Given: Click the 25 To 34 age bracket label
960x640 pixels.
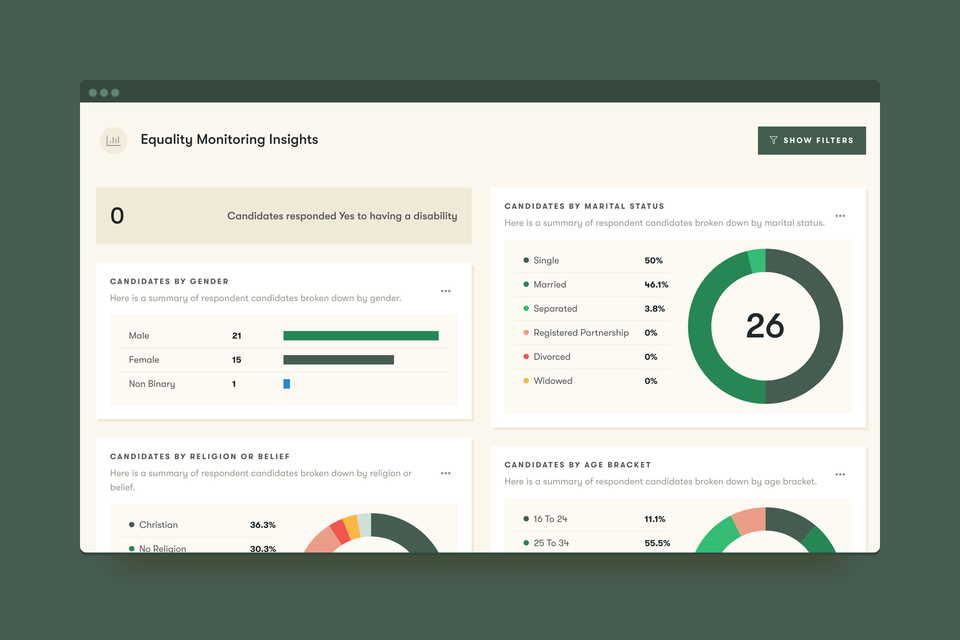Looking at the screenshot, I should (x=551, y=543).
